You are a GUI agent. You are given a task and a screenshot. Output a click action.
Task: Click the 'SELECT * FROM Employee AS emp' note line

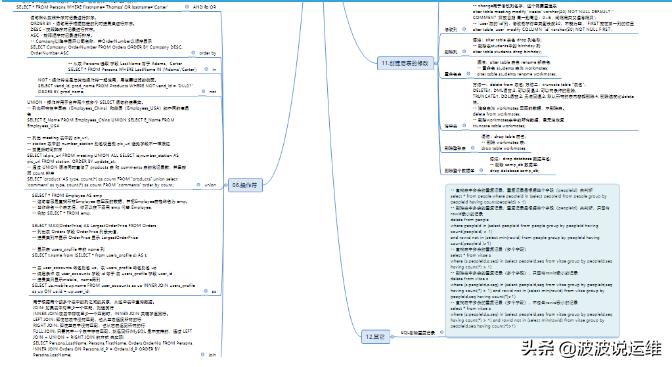(67, 196)
